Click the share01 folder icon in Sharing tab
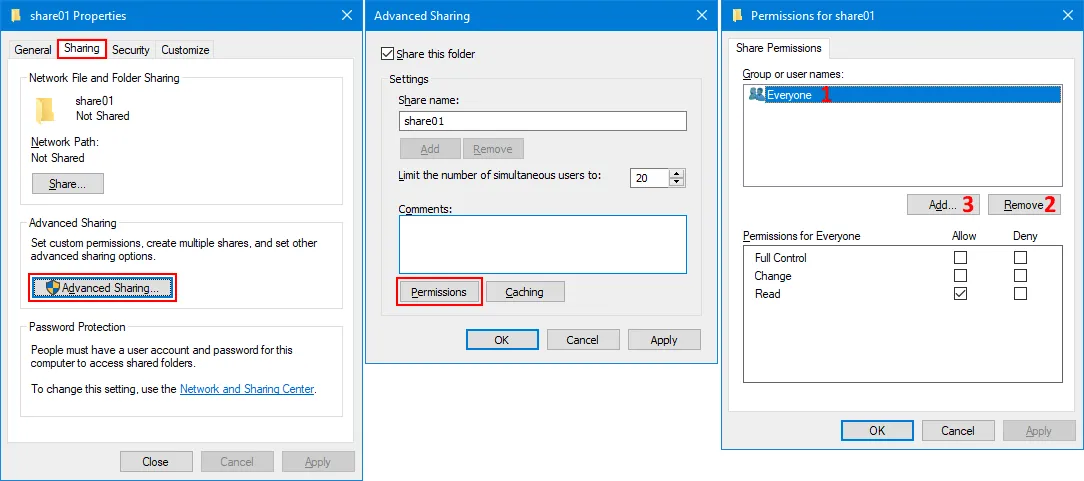Screen dimensions: 1084x481 pyautogui.click(x=45, y=109)
